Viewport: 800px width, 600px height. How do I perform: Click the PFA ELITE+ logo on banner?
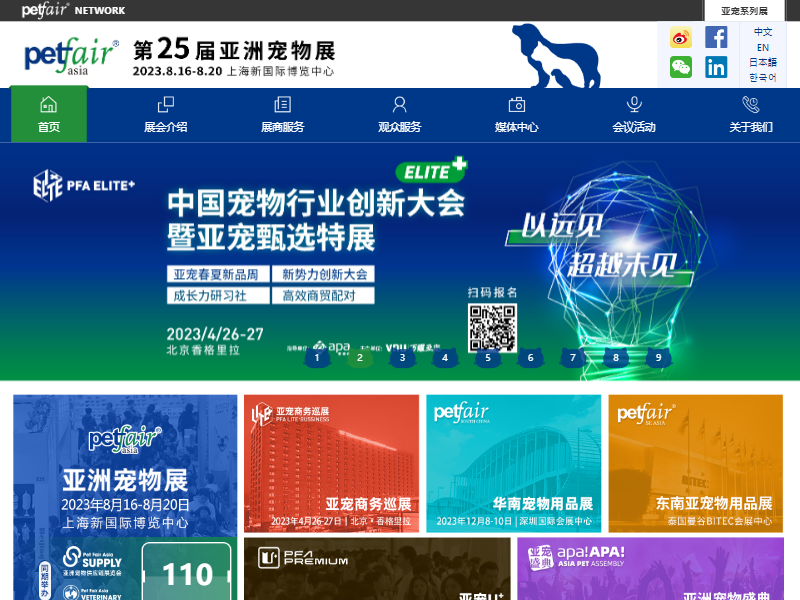84,185
